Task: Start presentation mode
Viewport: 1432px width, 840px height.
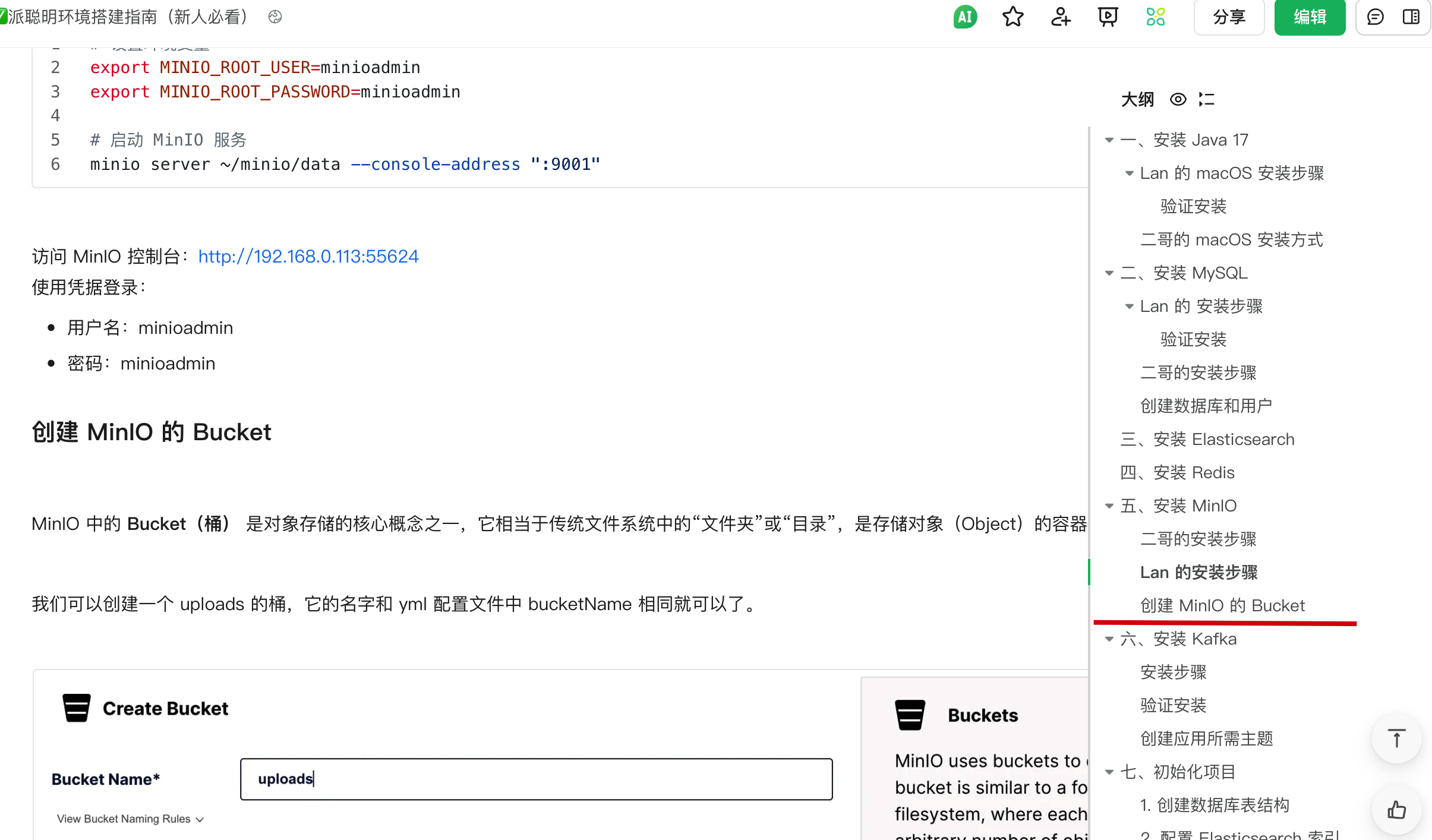Action: point(1107,17)
